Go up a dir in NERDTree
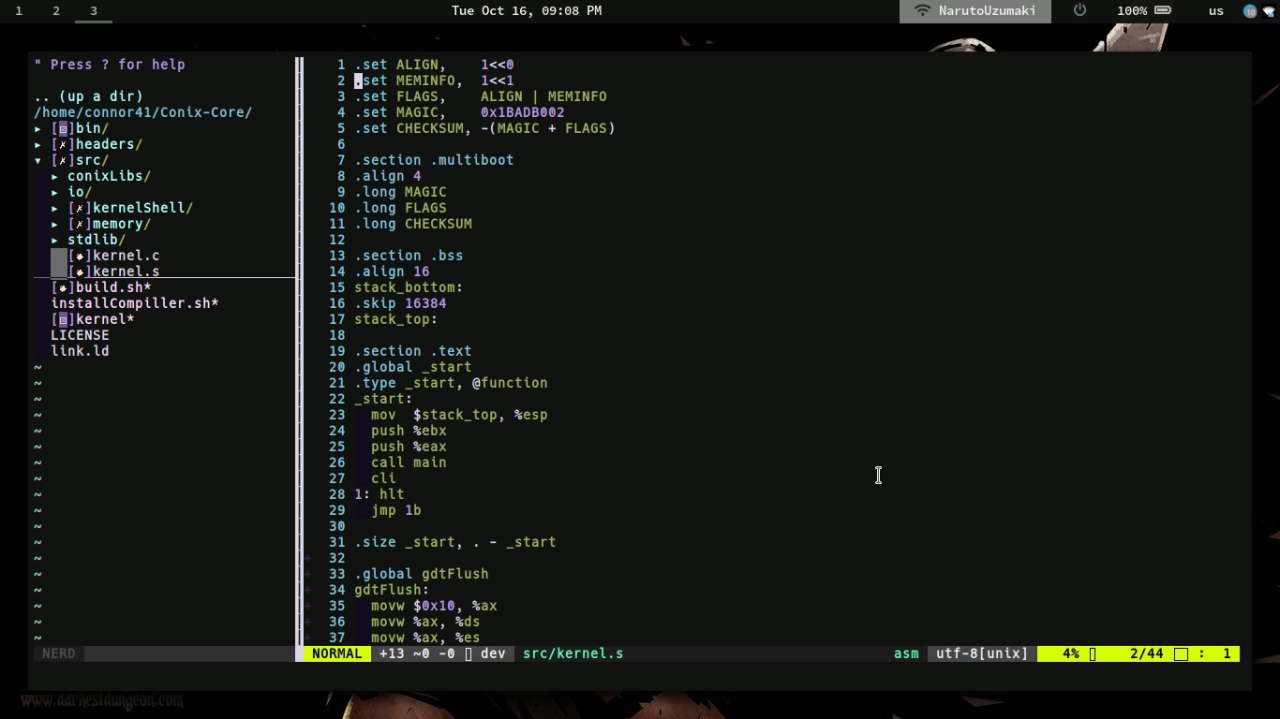 point(88,96)
